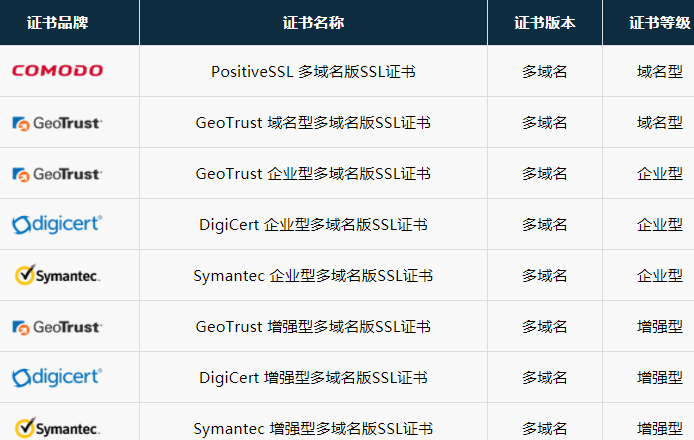Click 多域名 in Symantec 企业型 row

[545, 276]
